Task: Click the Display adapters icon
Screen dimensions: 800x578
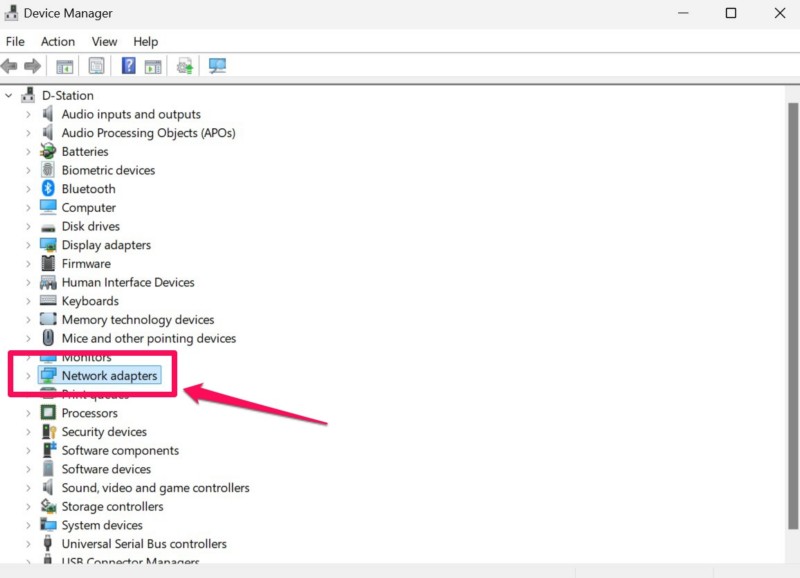Action: pos(48,245)
